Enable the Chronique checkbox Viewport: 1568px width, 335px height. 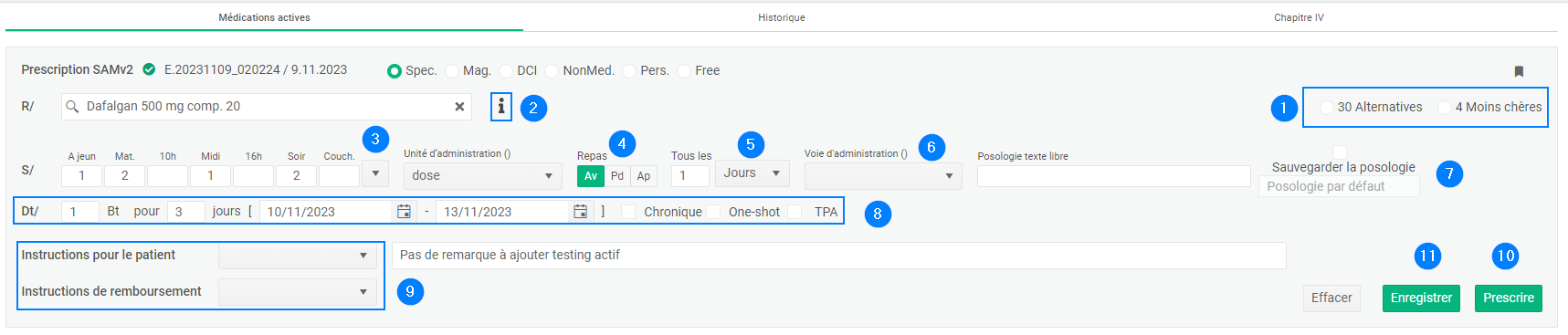(x=628, y=212)
